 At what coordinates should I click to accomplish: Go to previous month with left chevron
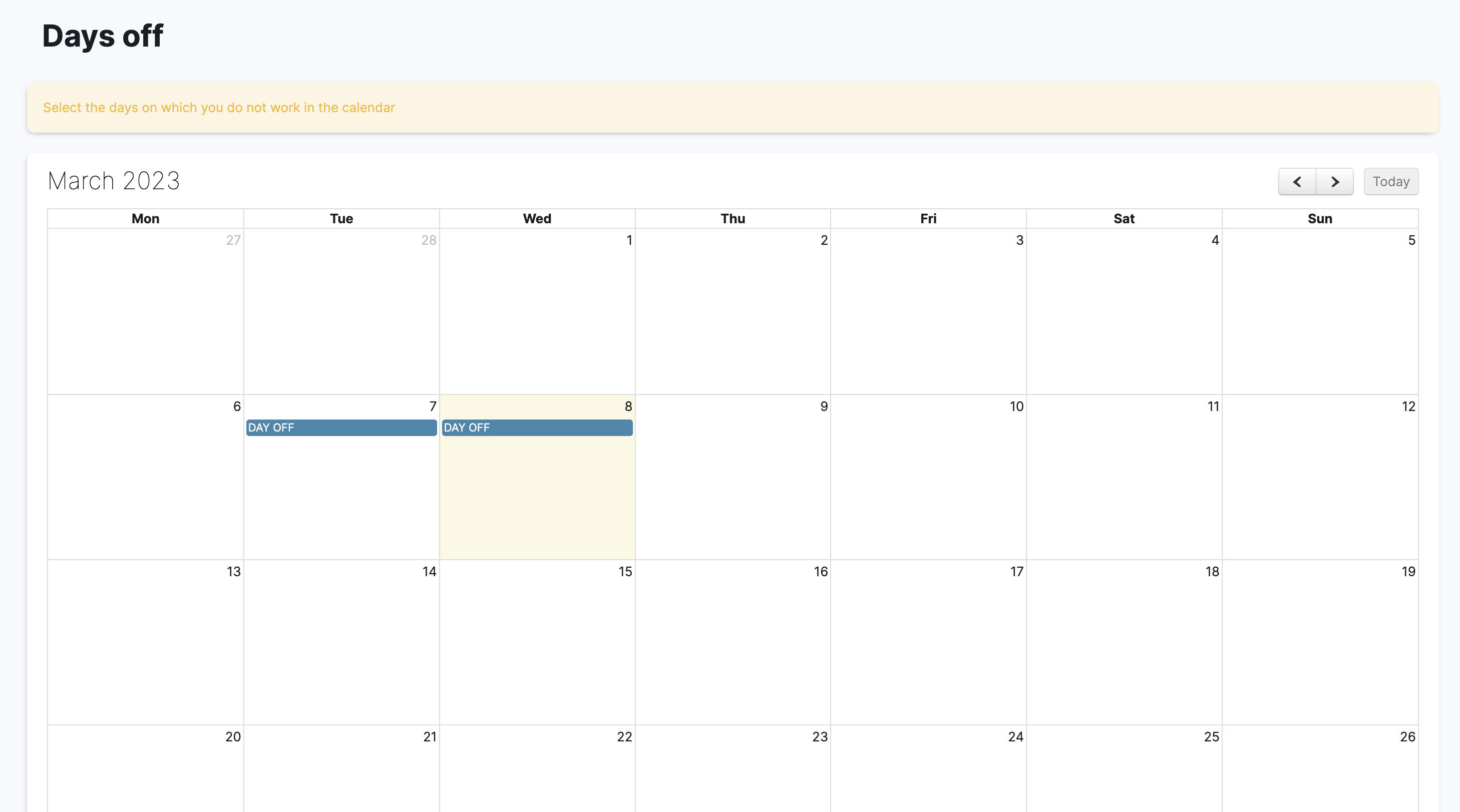(1297, 181)
